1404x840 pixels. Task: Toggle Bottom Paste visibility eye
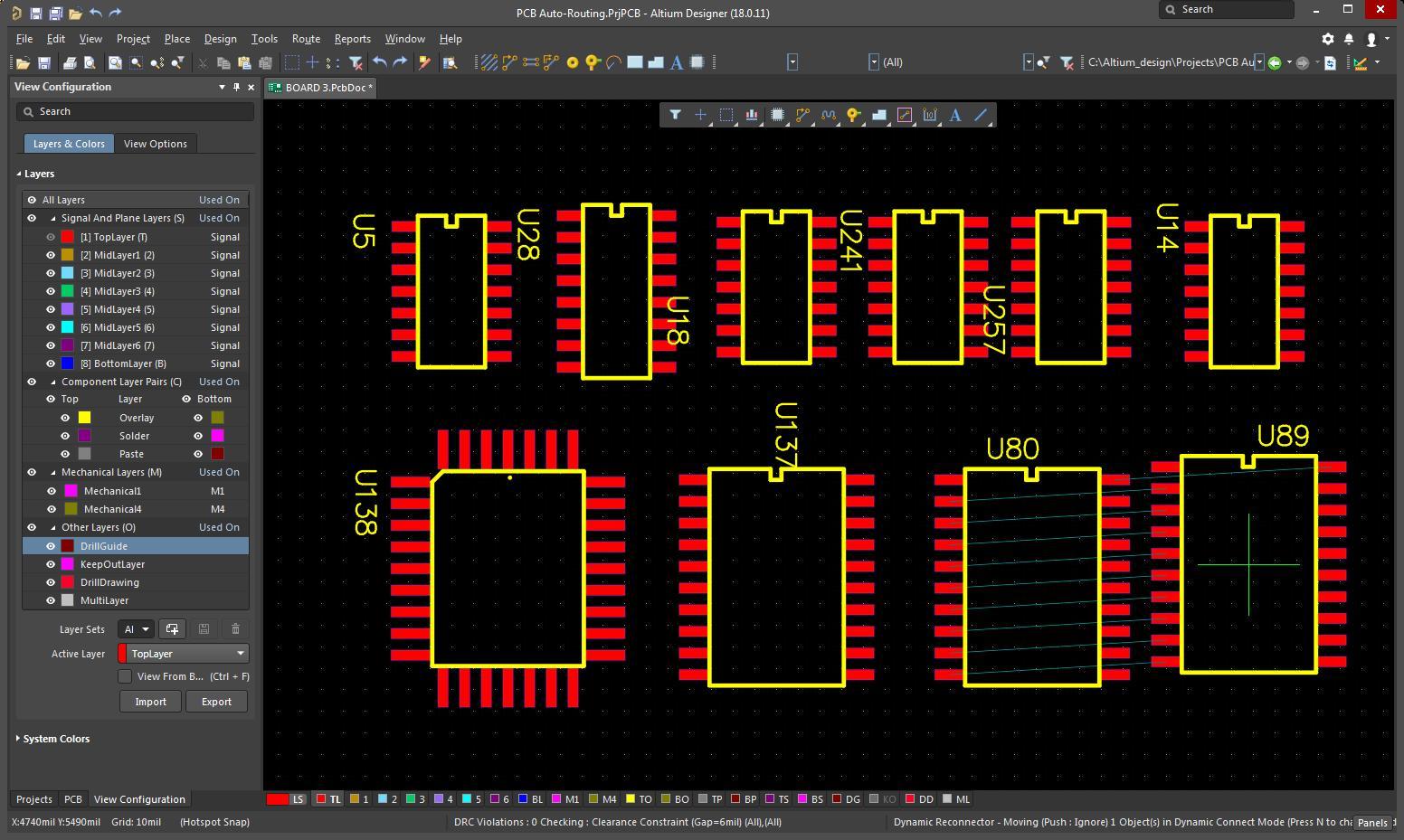198,454
